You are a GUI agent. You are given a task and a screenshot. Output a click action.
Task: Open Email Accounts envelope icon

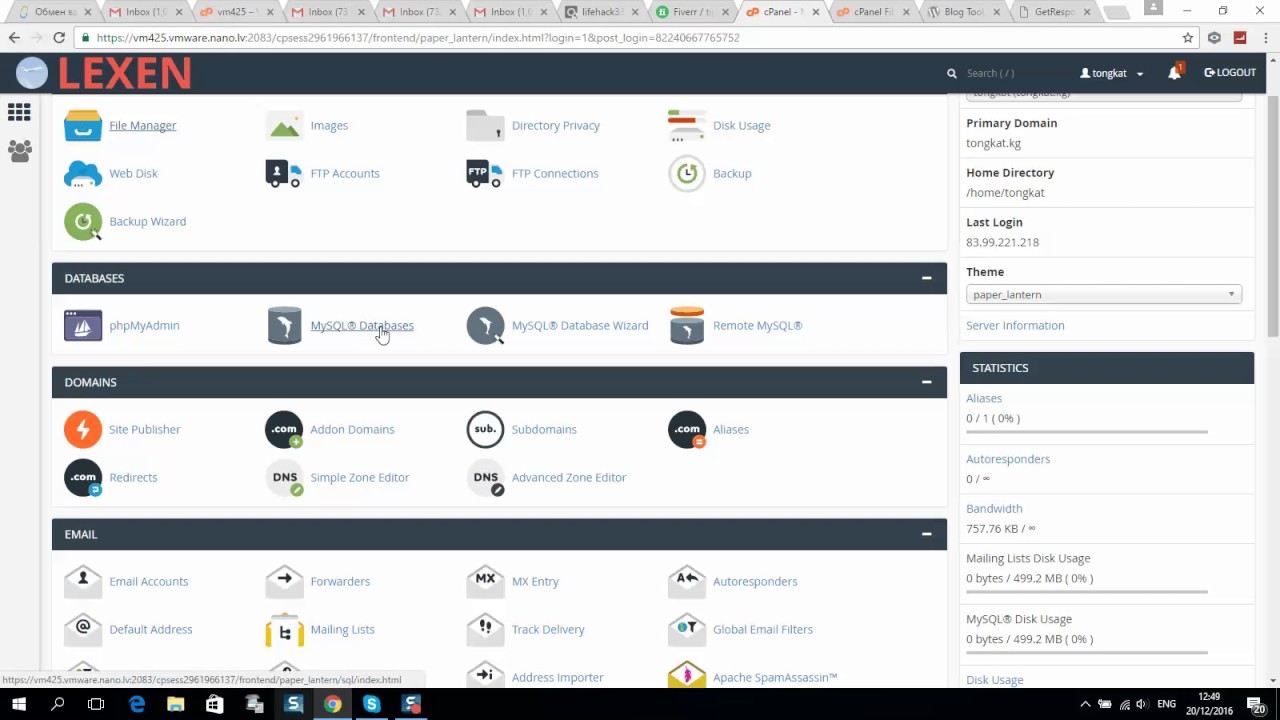[x=83, y=581]
